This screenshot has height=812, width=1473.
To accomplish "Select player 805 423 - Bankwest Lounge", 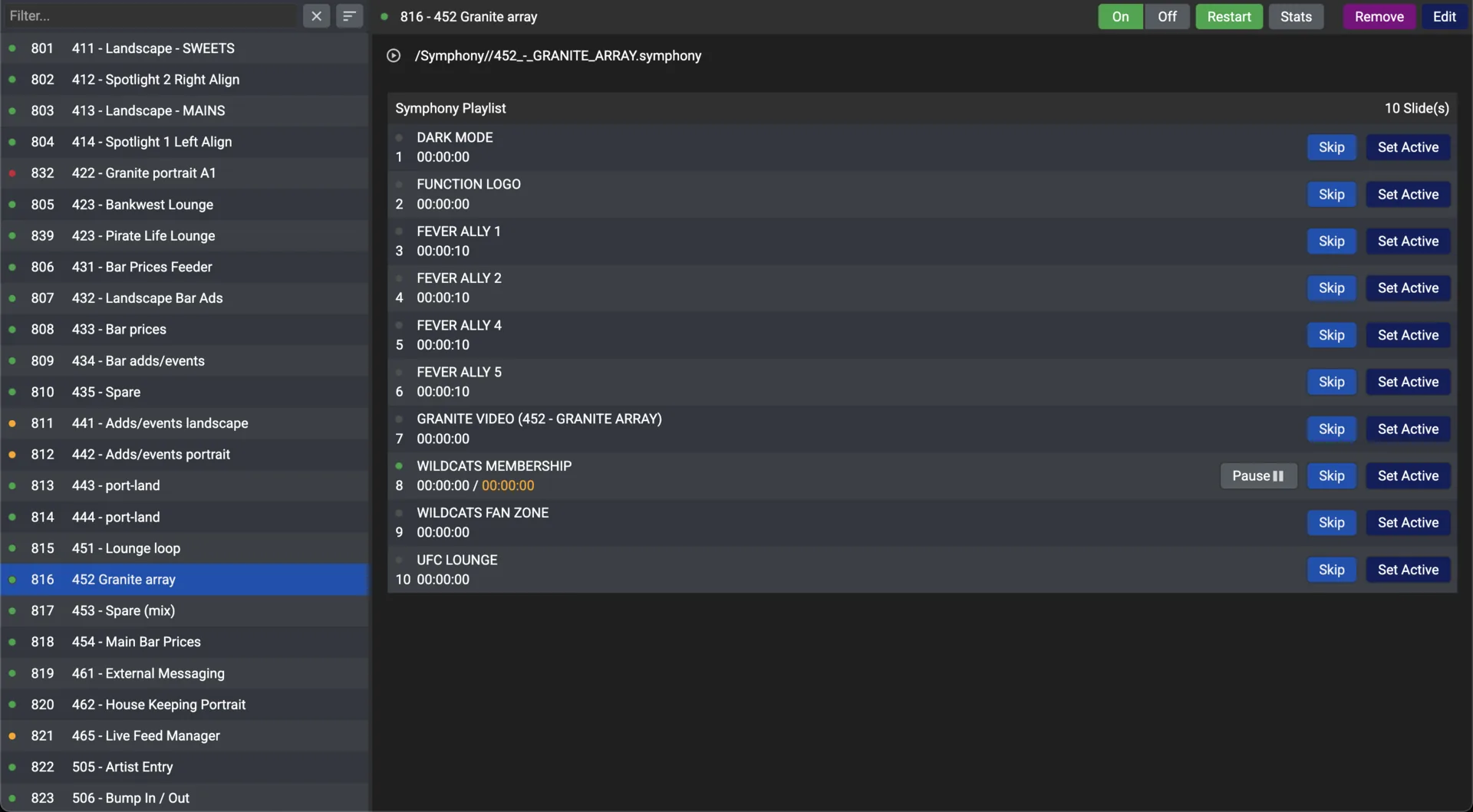I will 185,204.
